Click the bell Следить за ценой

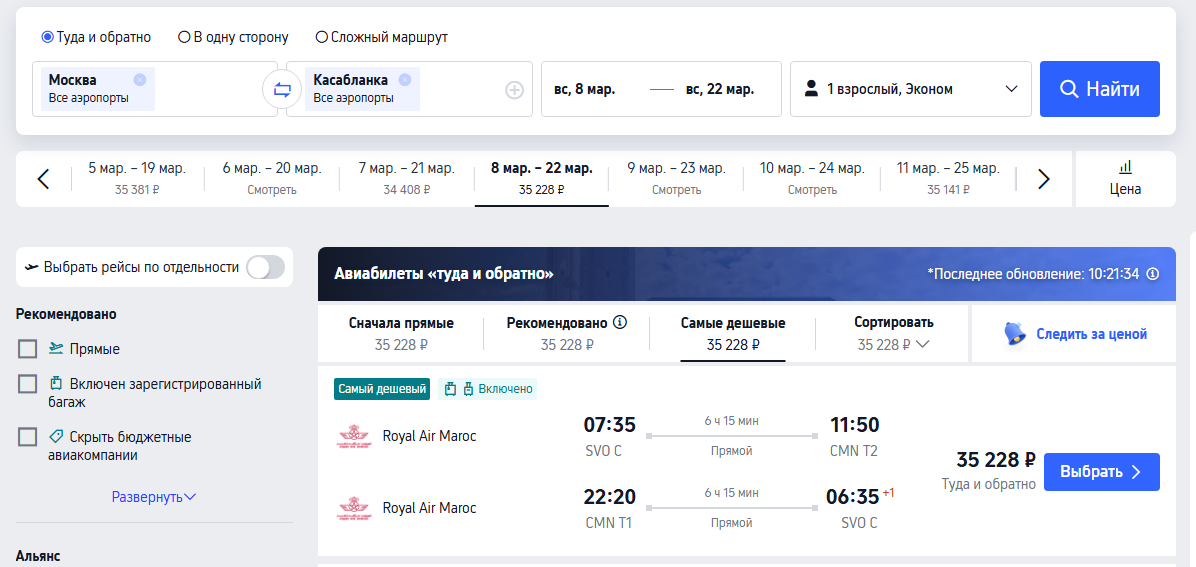[1075, 333]
